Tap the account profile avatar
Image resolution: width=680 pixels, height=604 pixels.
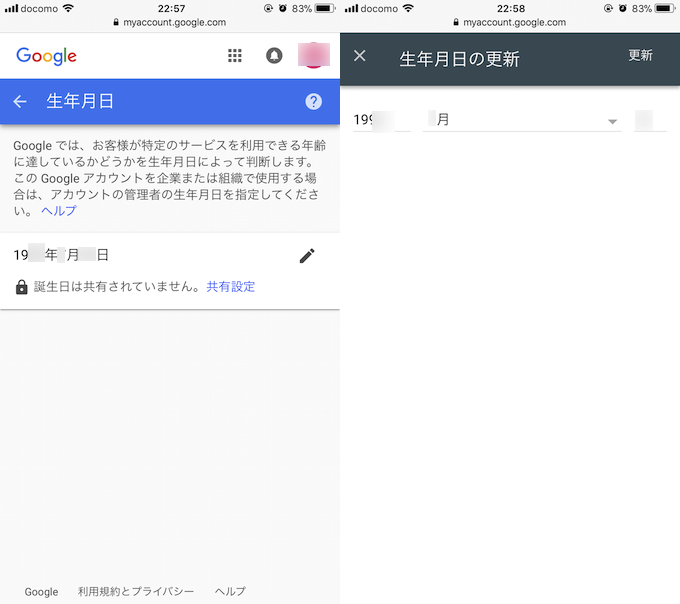pyautogui.click(x=314, y=56)
